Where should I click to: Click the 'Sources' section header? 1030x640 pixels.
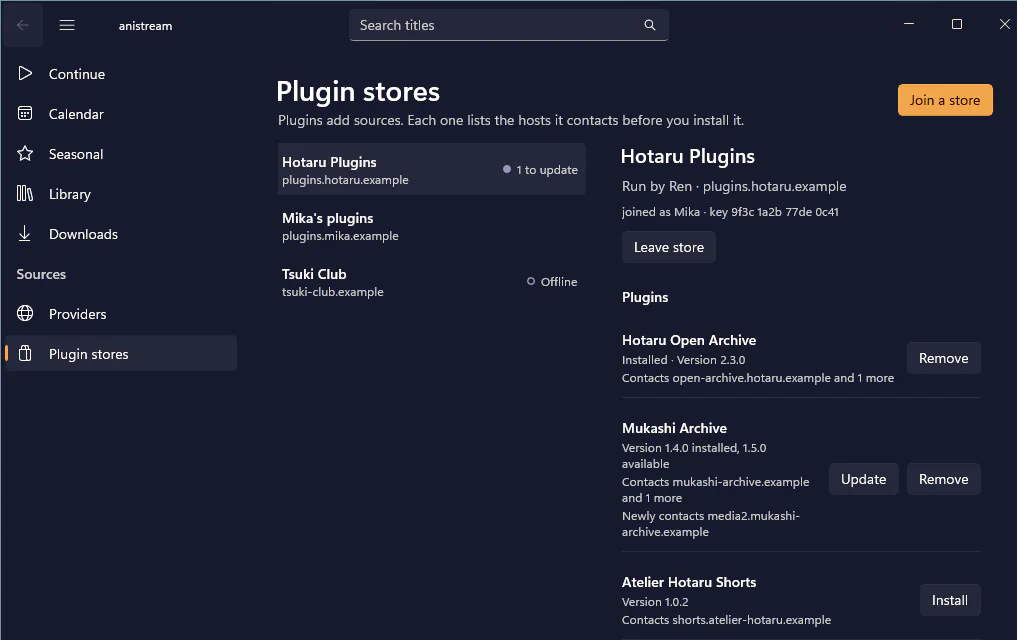point(41,274)
